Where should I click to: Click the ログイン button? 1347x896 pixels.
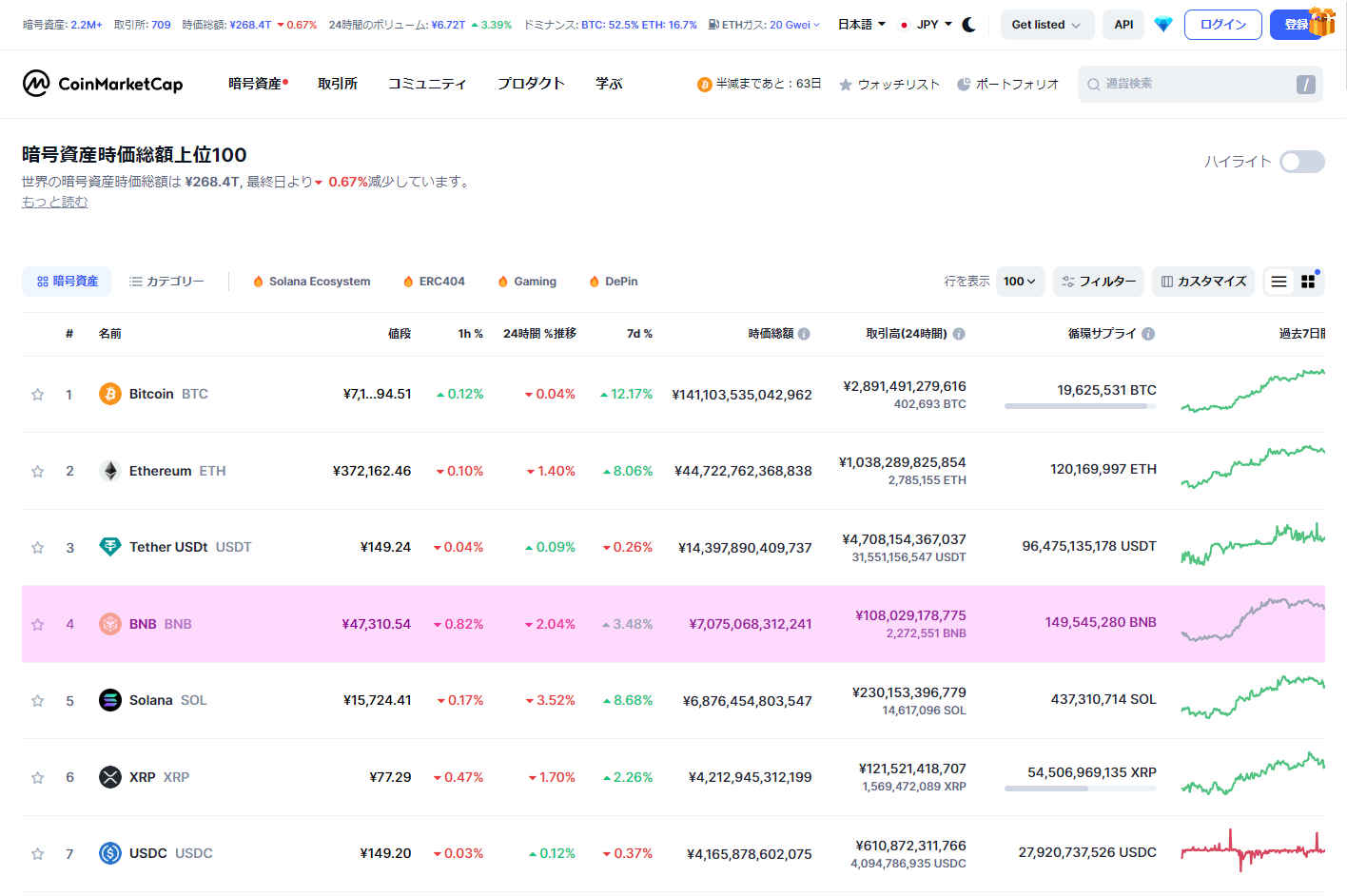(1222, 25)
